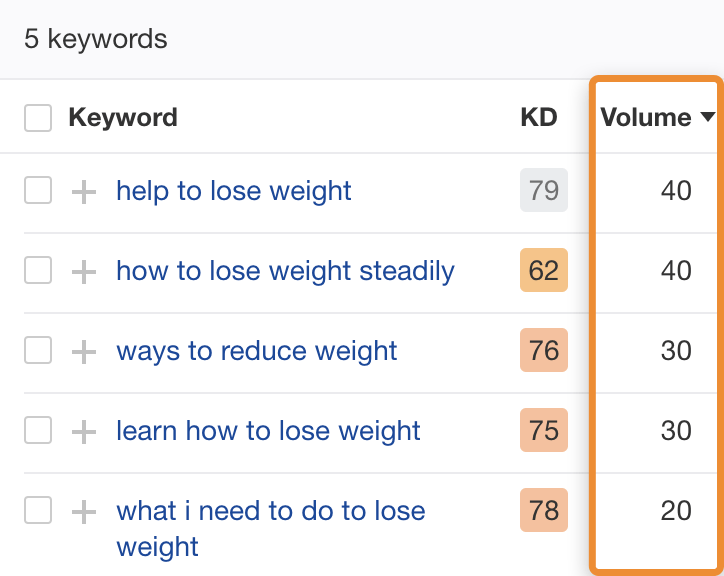Click the KD badge showing 79
This screenshot has height=576, width=724.
tap(544, 190)
